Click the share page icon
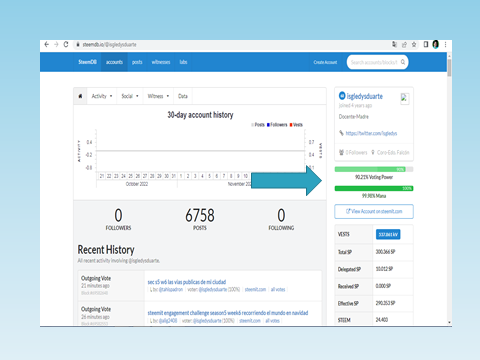This screenshot has height=360, width=480. pyautogui.click(x=404, y=44)
